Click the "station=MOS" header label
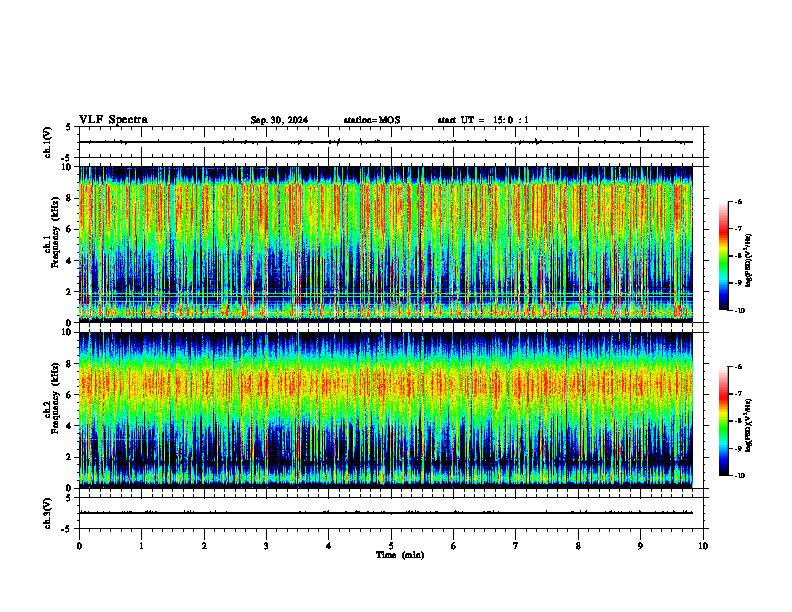 (372, 120)
